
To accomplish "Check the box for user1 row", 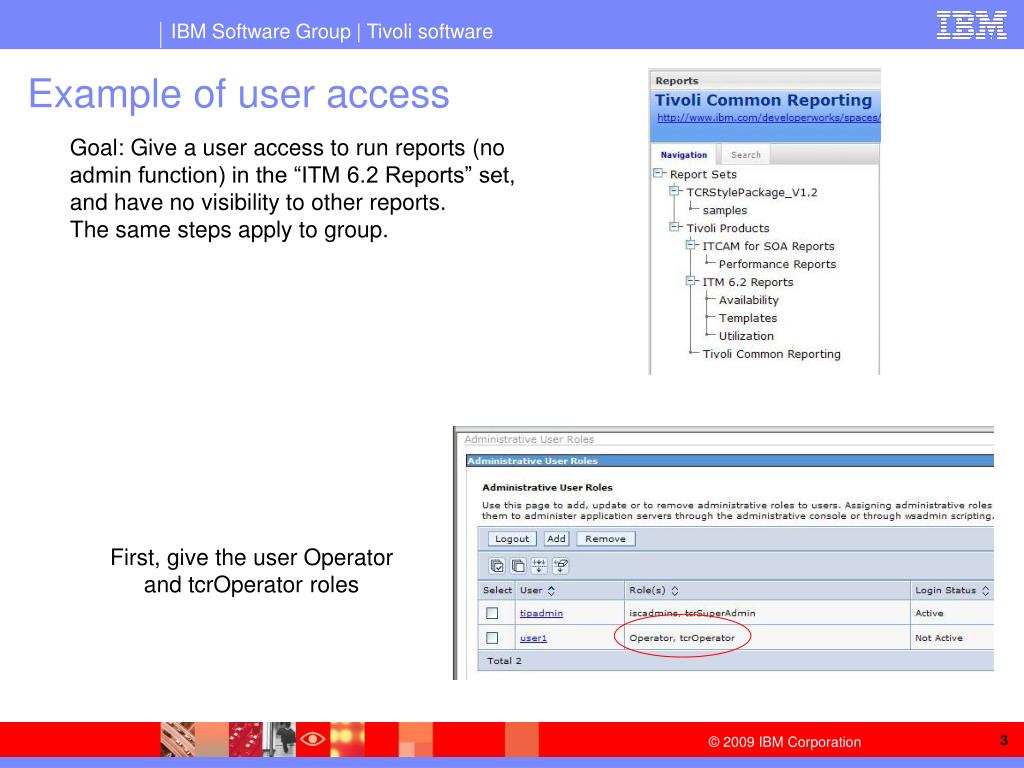I will [492, 638].
